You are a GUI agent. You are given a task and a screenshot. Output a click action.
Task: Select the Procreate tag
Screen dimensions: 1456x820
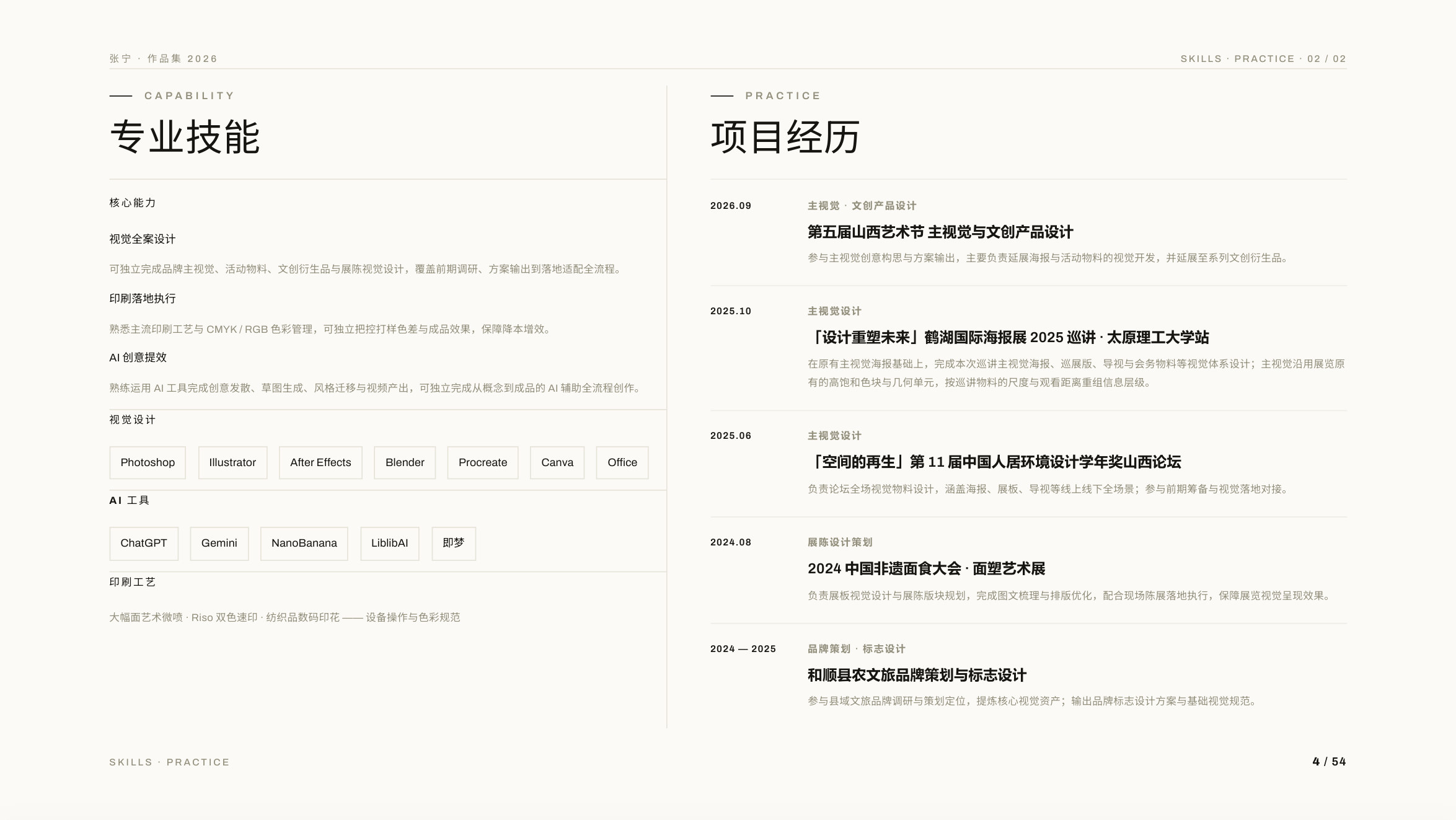pyautogui.click(x=483, y=462)
